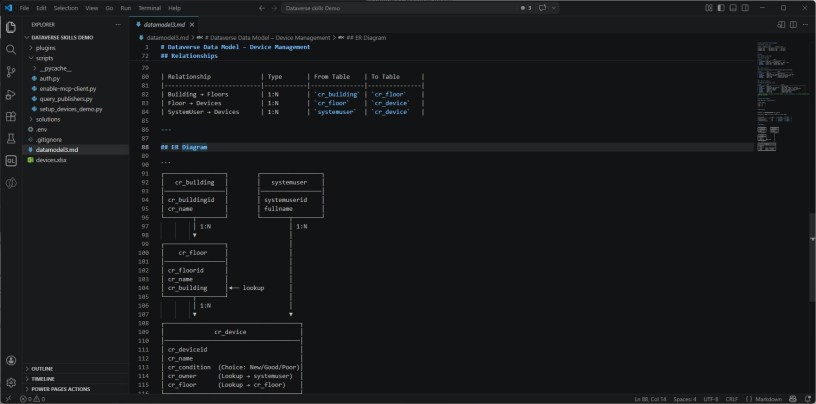This screenshot has height=404, width=816.
Task: Expand the plugins folder
Action: pos(45,47)
